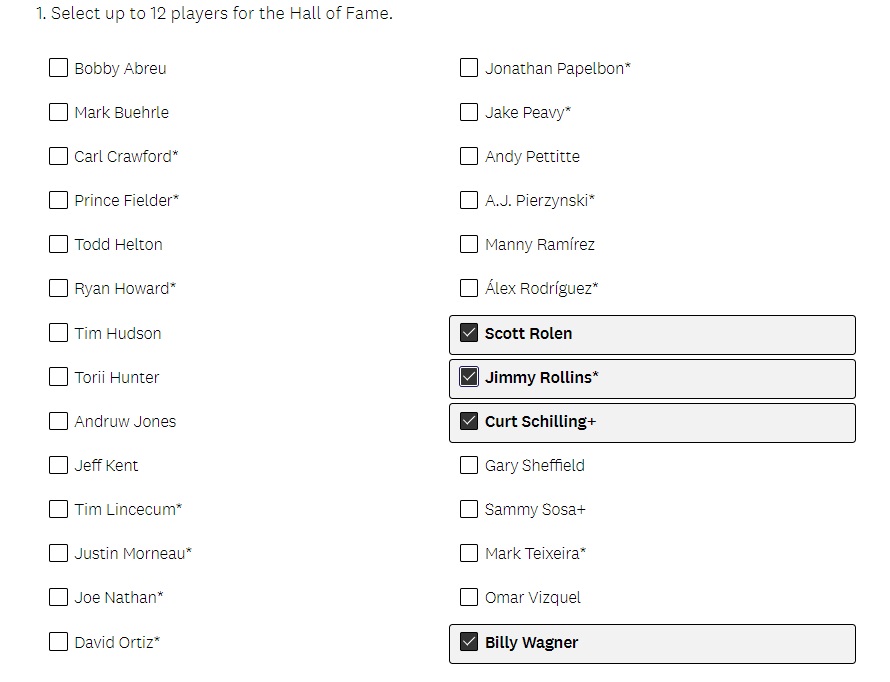The height and width of the screenshot is (682, 890).
Task: Tick Tim Hudson's checkbox
Action: tap(59, 333)
